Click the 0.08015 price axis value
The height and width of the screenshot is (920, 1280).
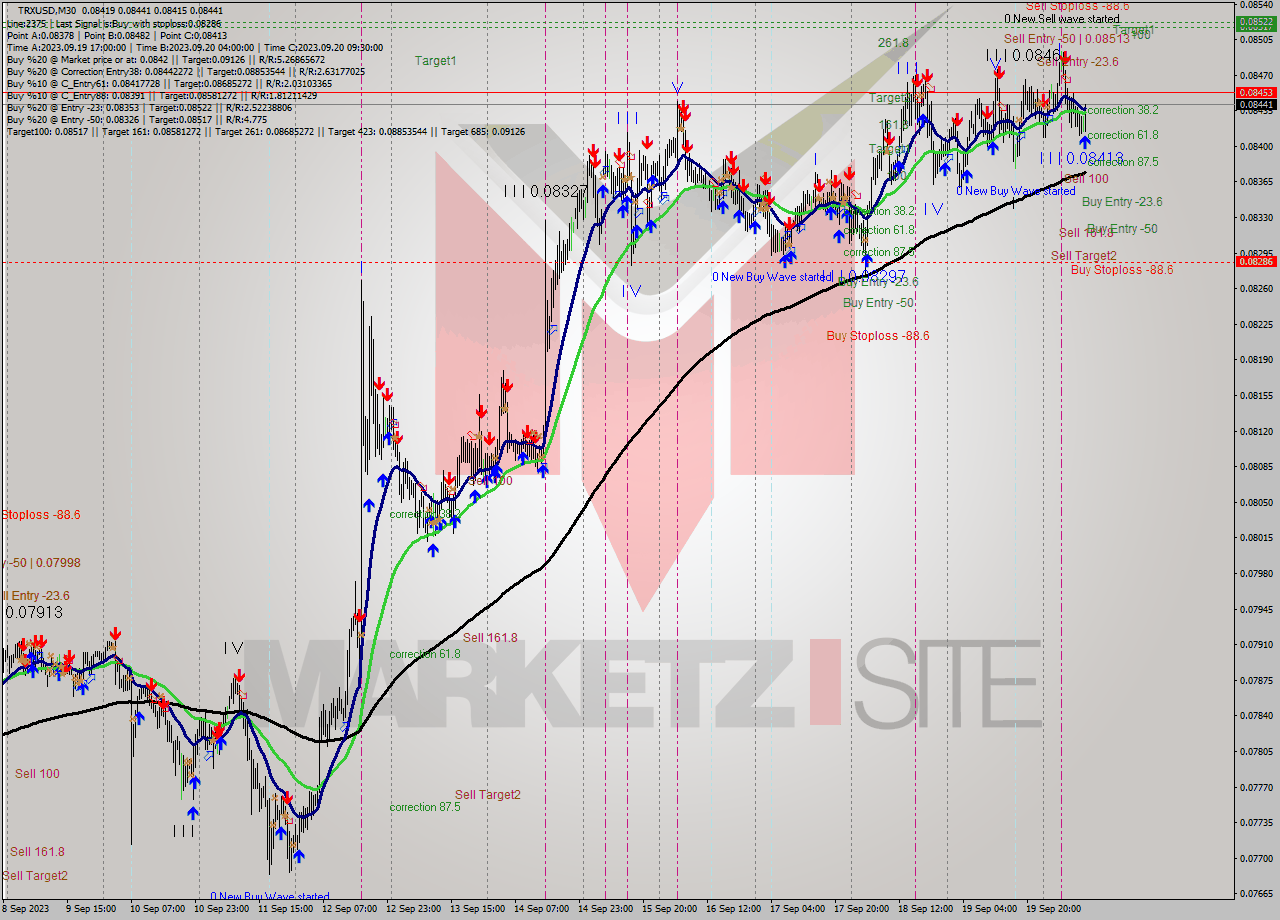[1256, 538]
